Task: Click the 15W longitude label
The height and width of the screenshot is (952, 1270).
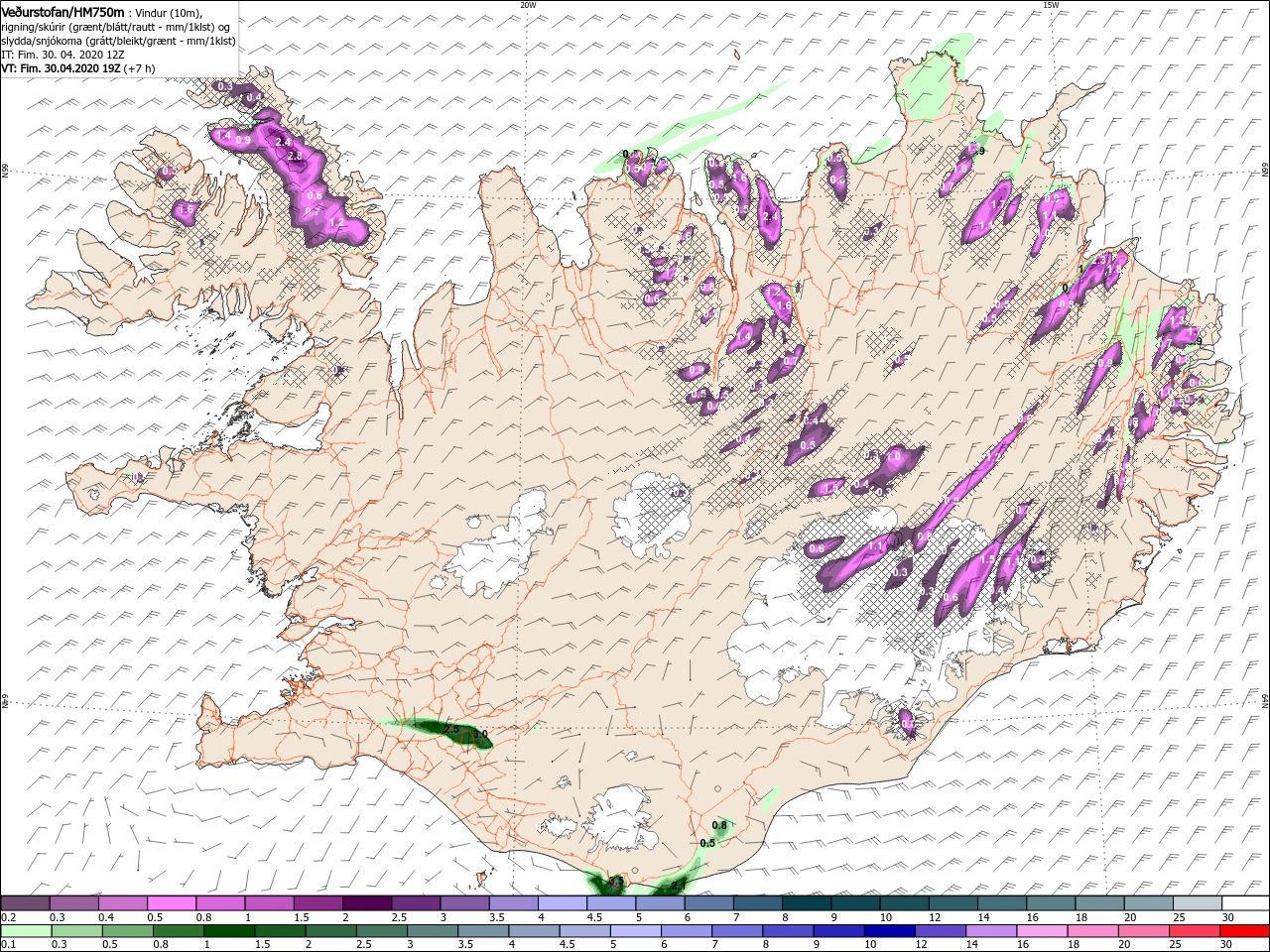Action: tap(1050, 5)
